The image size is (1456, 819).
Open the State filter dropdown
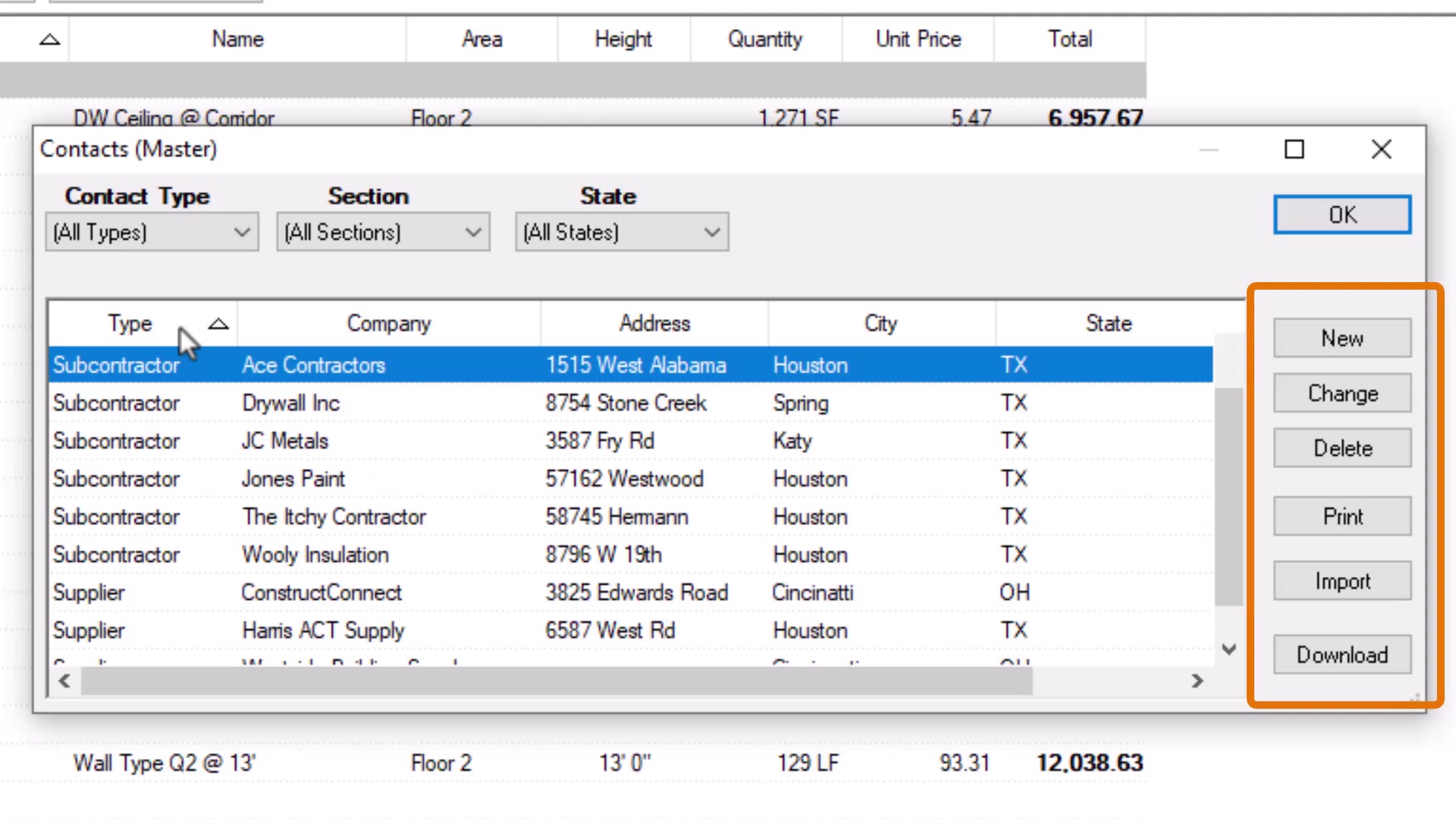(622, 232)
